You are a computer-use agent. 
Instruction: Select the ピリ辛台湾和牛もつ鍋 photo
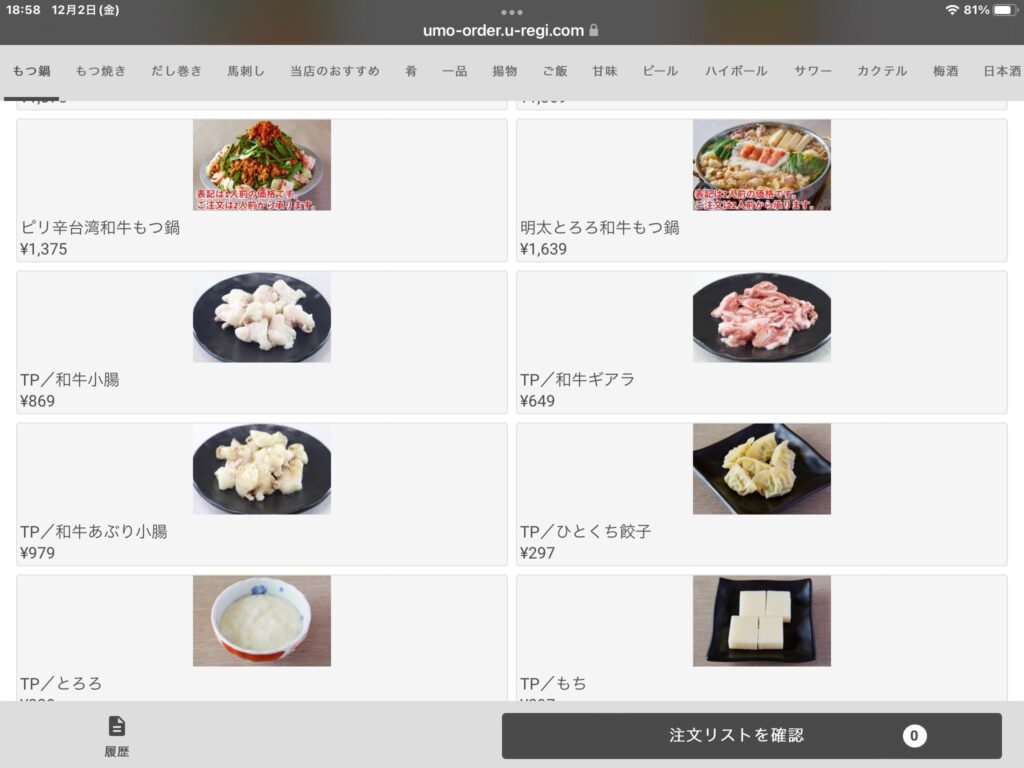[x=262, y=165]
